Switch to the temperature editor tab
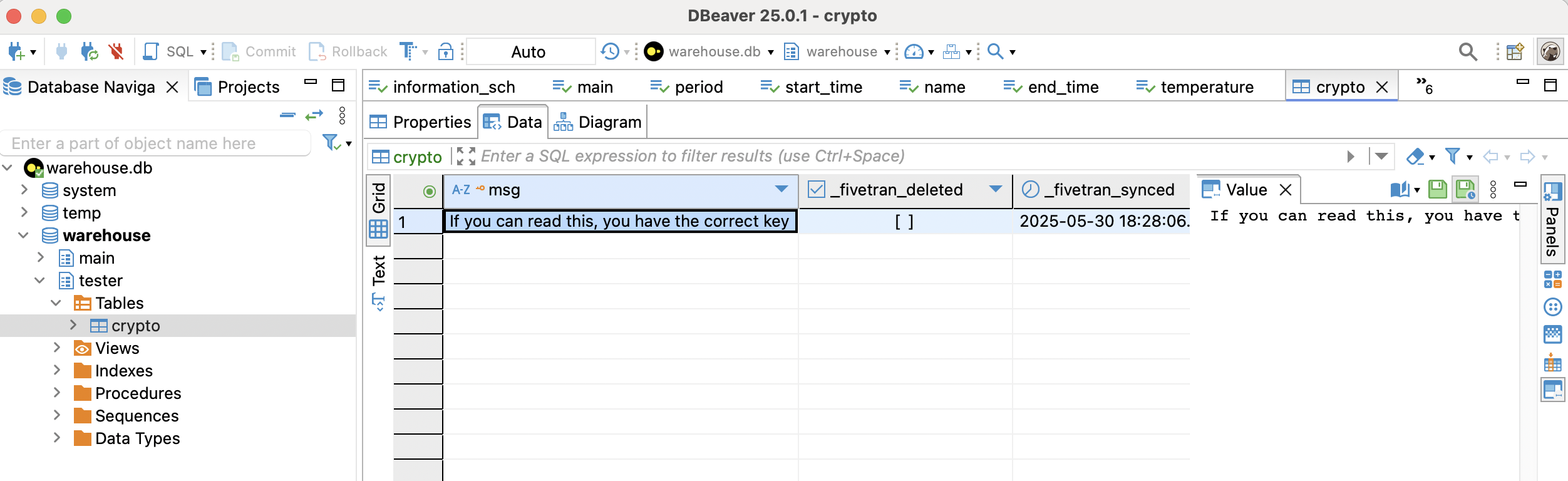 [1195, 87]
